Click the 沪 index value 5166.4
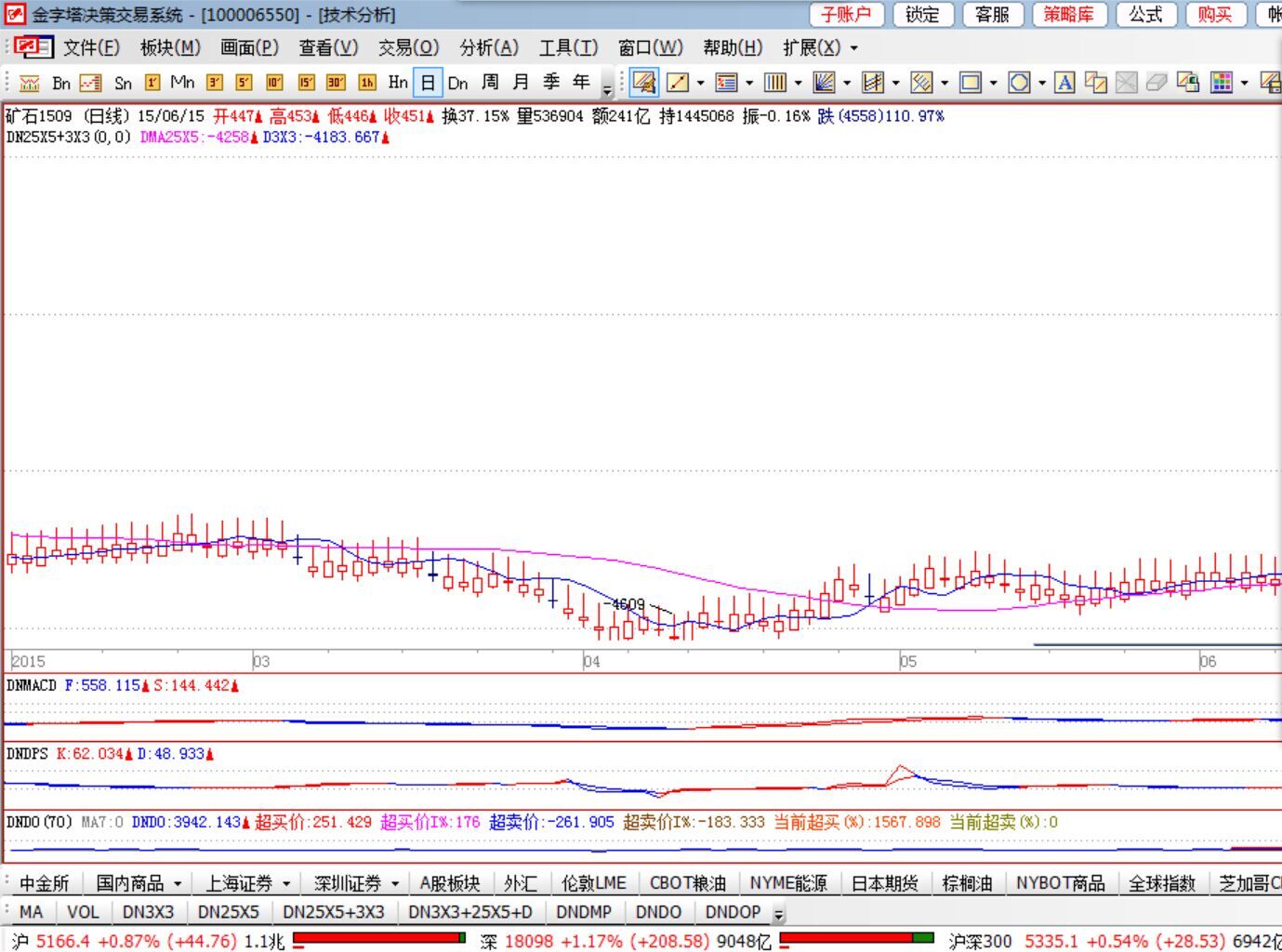 pyautogui.click(x=62, y=941)
